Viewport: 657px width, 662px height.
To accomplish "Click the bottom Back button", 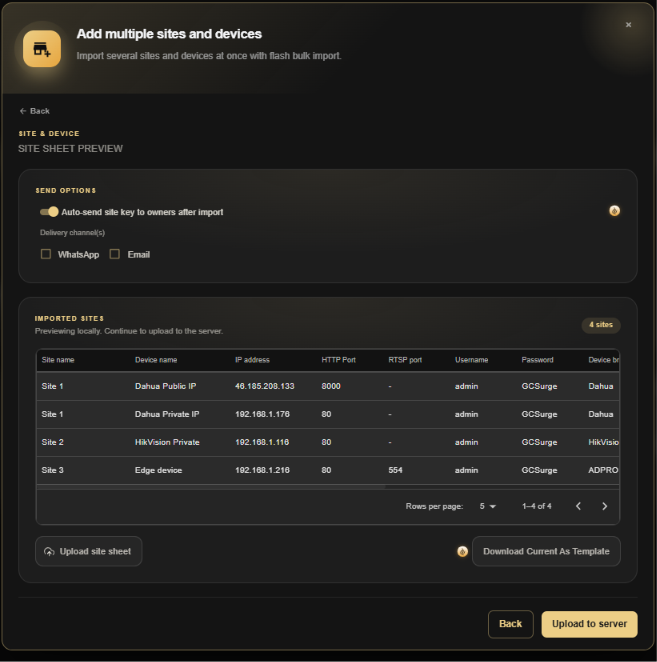I will coord(510,624).
